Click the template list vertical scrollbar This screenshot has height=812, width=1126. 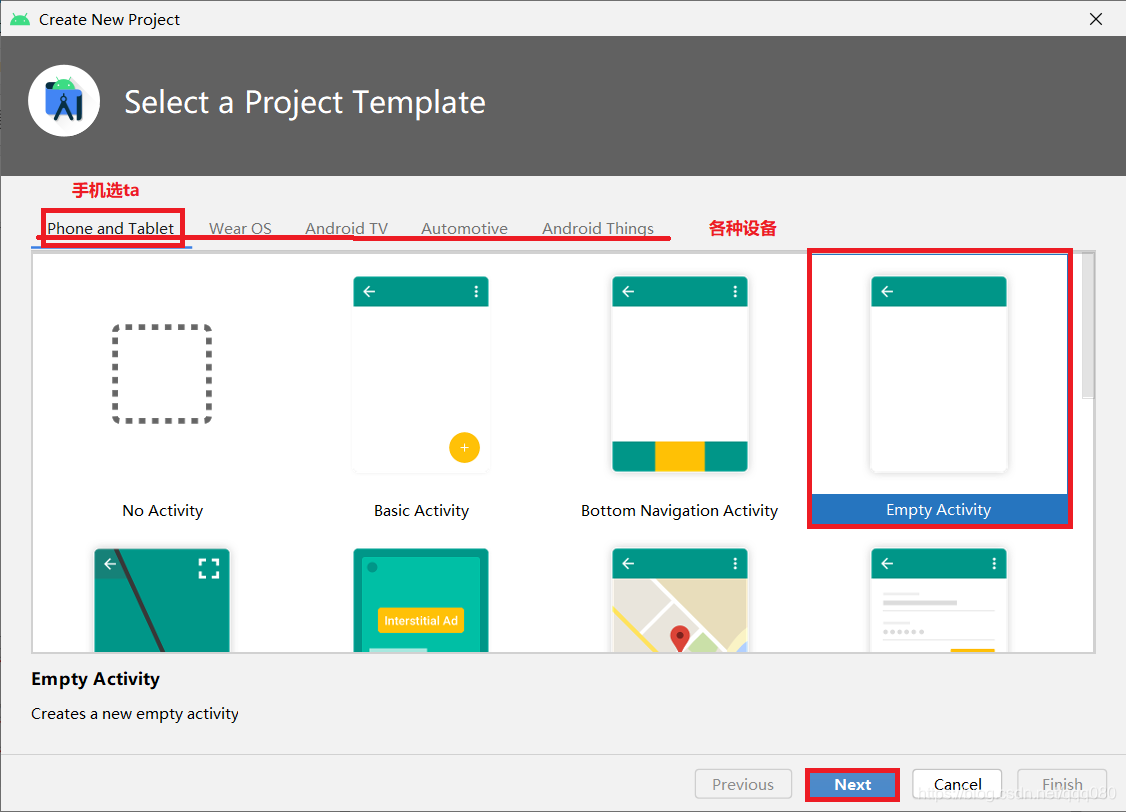coord(1088,326)
